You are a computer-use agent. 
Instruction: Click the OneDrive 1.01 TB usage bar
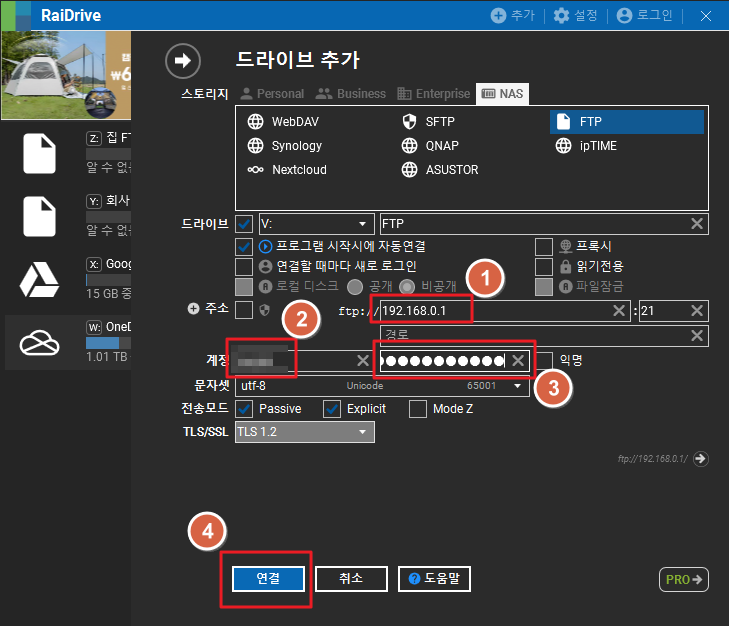[x=108, y=343]
